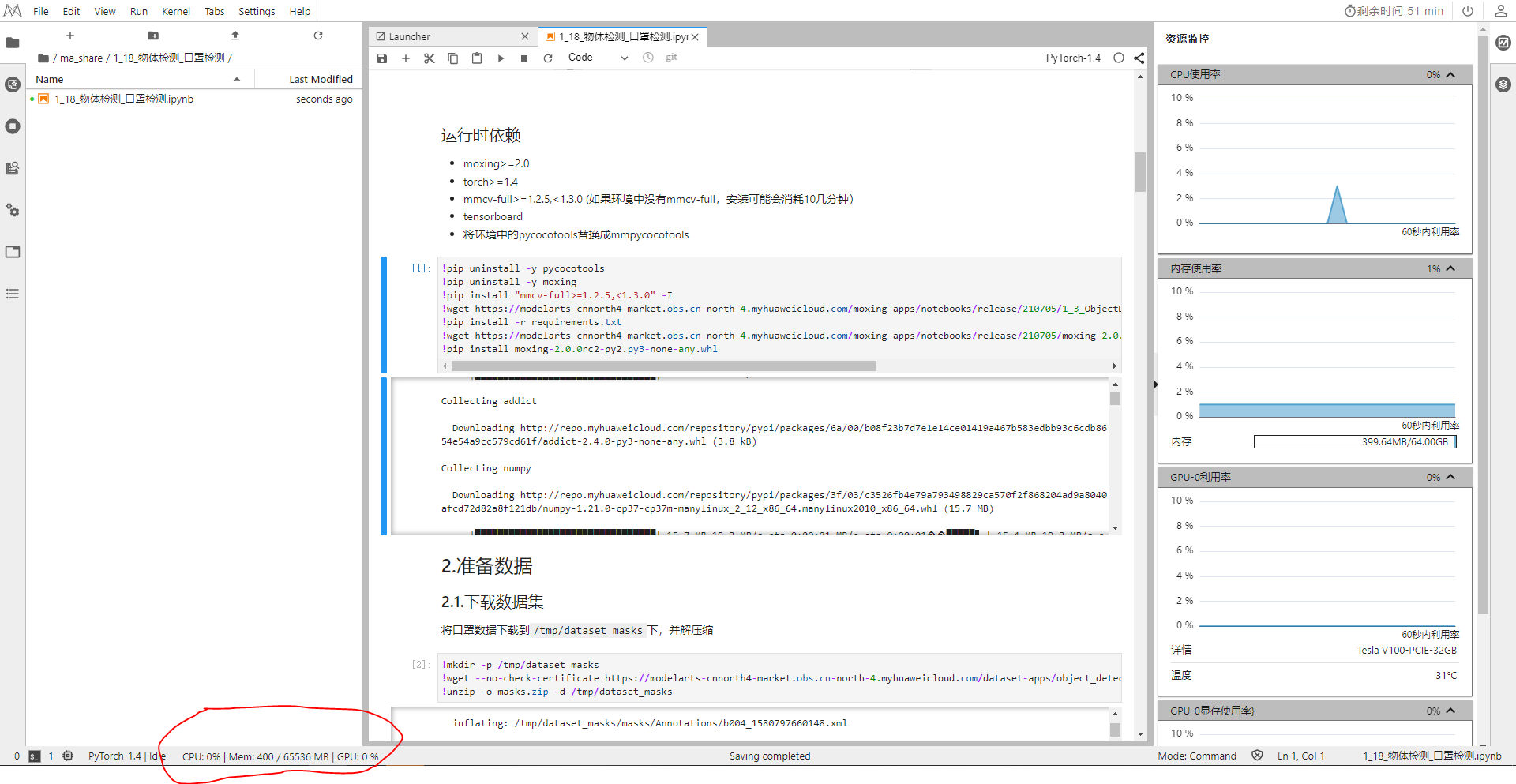Collapse the resource monitor side panel arrow

click(1155, 384)
